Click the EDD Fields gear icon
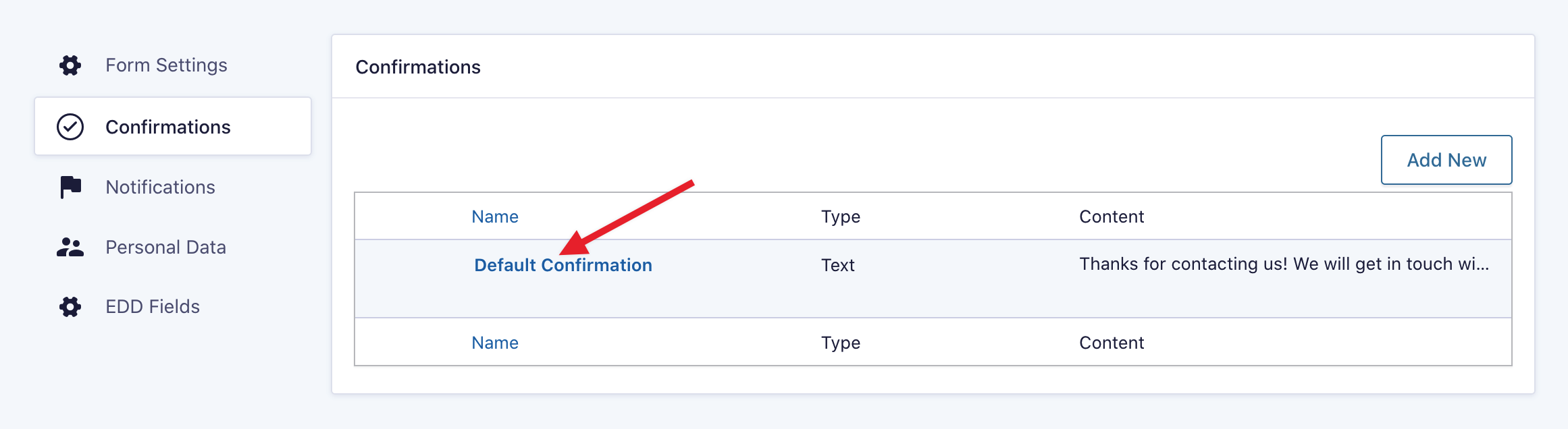 (70, 307)
